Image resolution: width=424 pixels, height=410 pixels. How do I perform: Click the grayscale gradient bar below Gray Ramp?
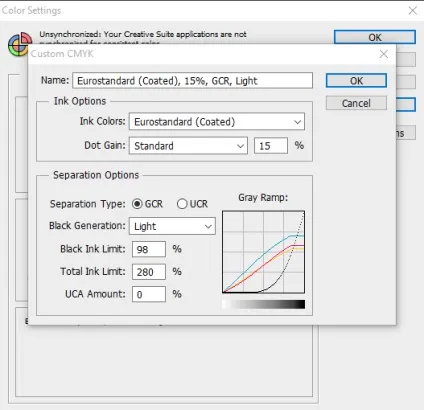(263, 304)
